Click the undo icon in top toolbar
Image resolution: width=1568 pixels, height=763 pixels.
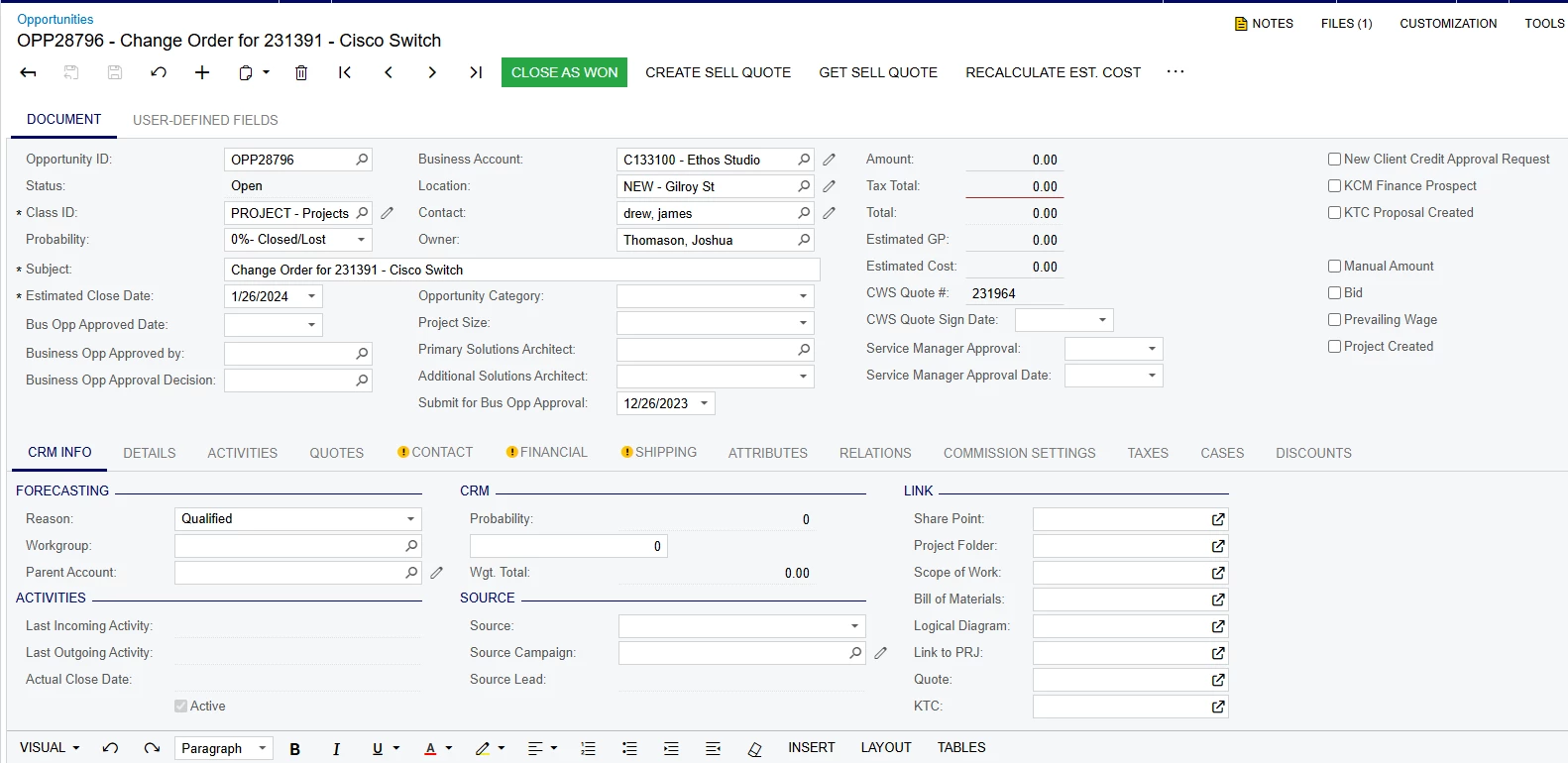click(159, 72)
